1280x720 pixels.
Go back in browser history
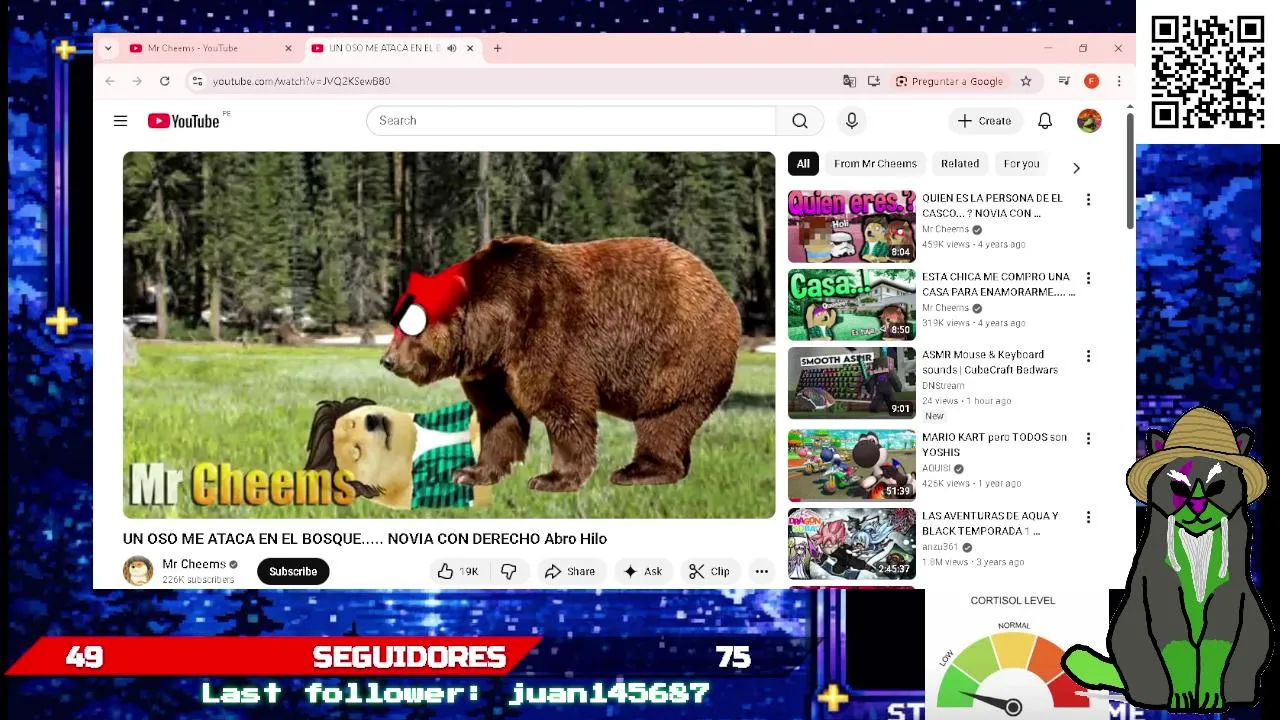(110, 81)
